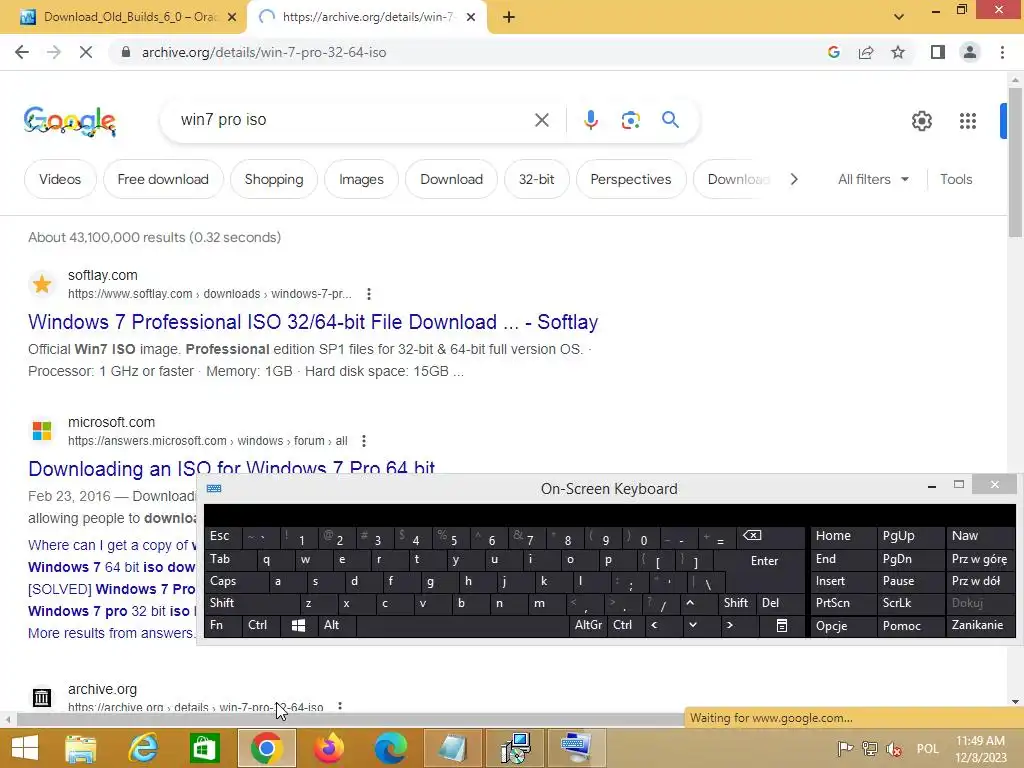Click the context menu key on the keyboard
Viewport: 1024px width, 768px height.
[x=781, y=626]
